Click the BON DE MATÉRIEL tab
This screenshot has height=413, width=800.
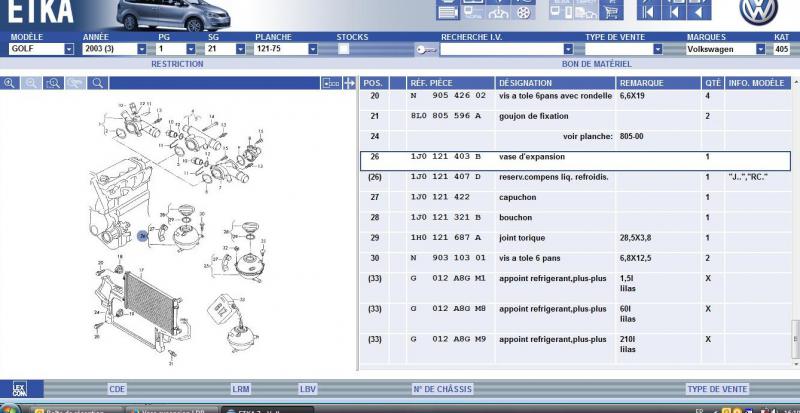coord(596,64)
